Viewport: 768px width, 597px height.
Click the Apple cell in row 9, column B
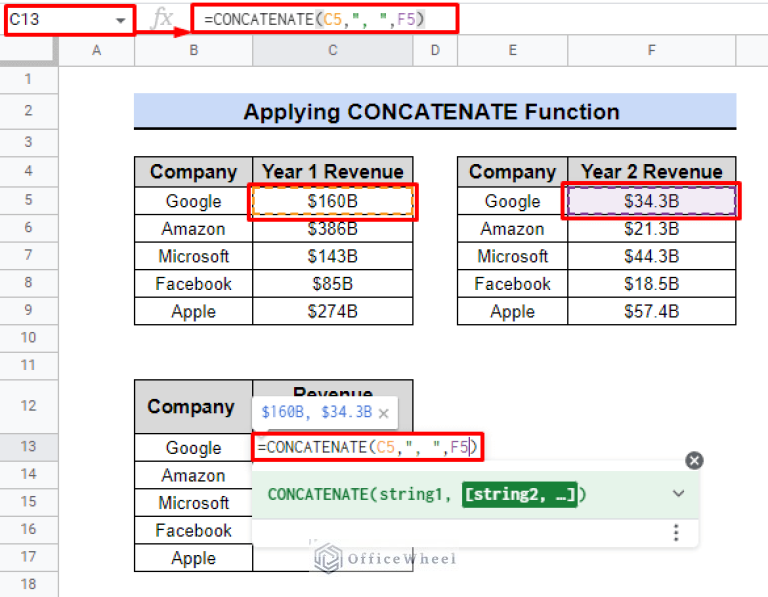click(193, 311)
